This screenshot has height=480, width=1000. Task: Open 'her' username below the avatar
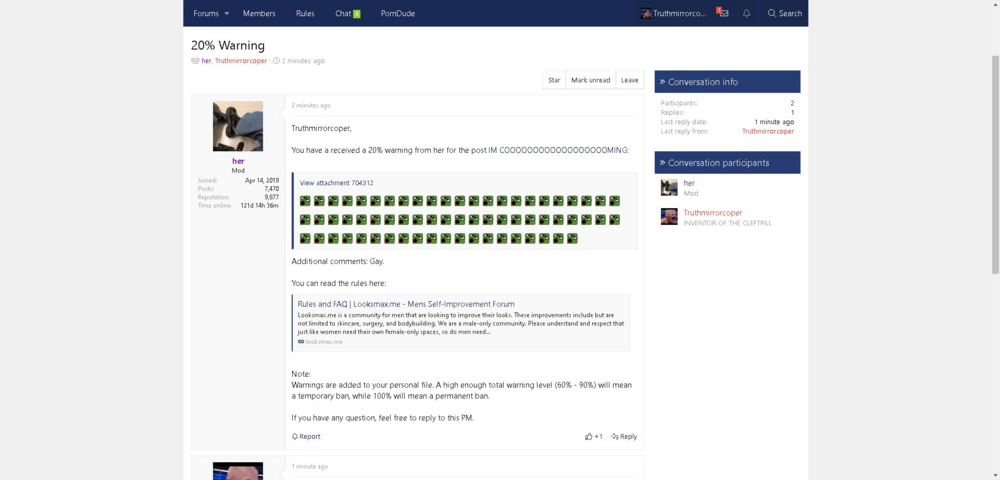coord(238,161)
